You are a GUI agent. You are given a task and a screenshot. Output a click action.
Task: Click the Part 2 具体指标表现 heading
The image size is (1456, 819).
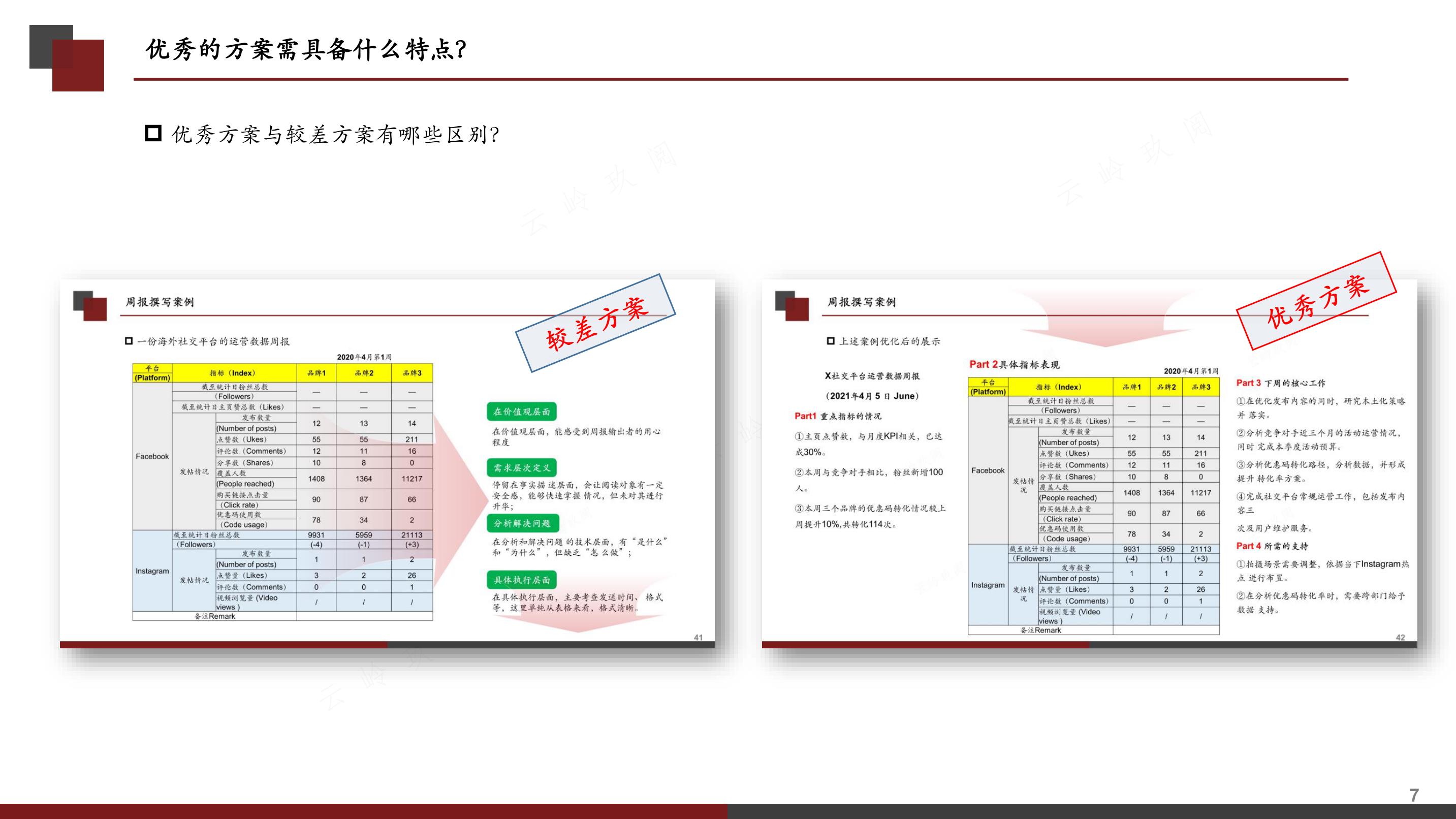[x=1015, y=365]
